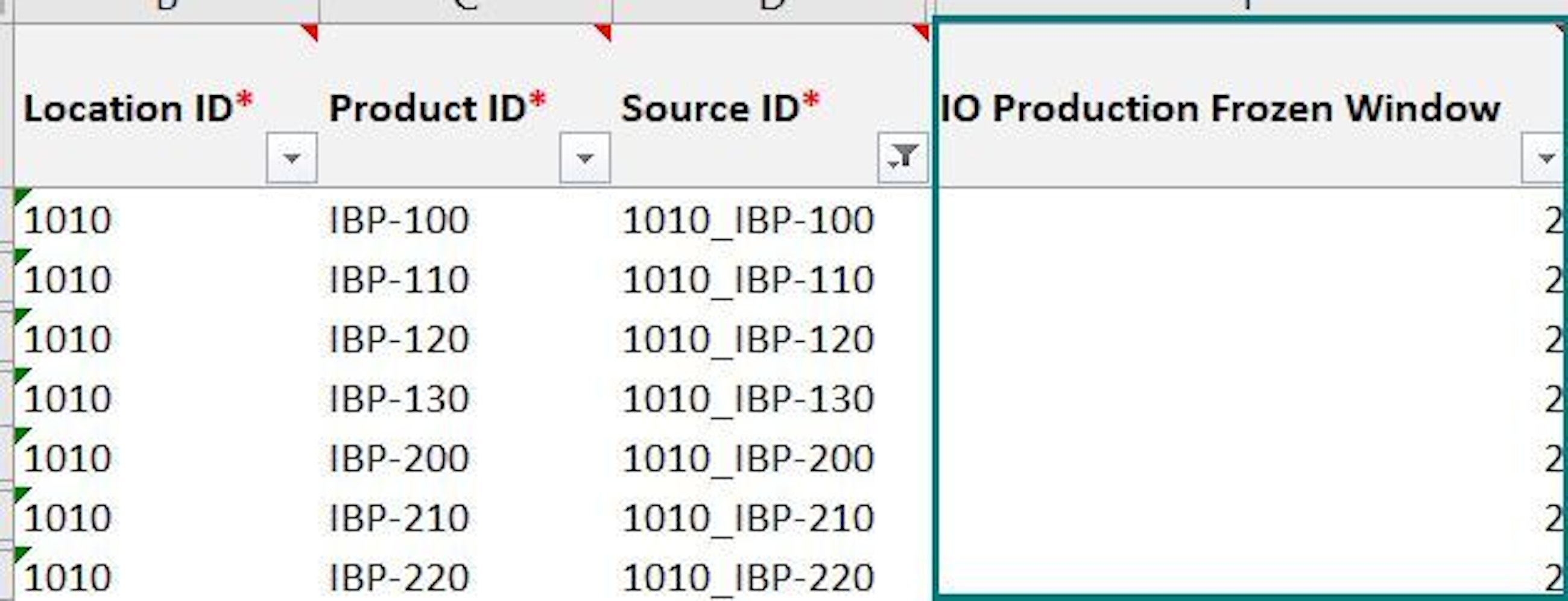
Task: Expand the IO Production Frozen Window filter
Action: click(1545, 158)
